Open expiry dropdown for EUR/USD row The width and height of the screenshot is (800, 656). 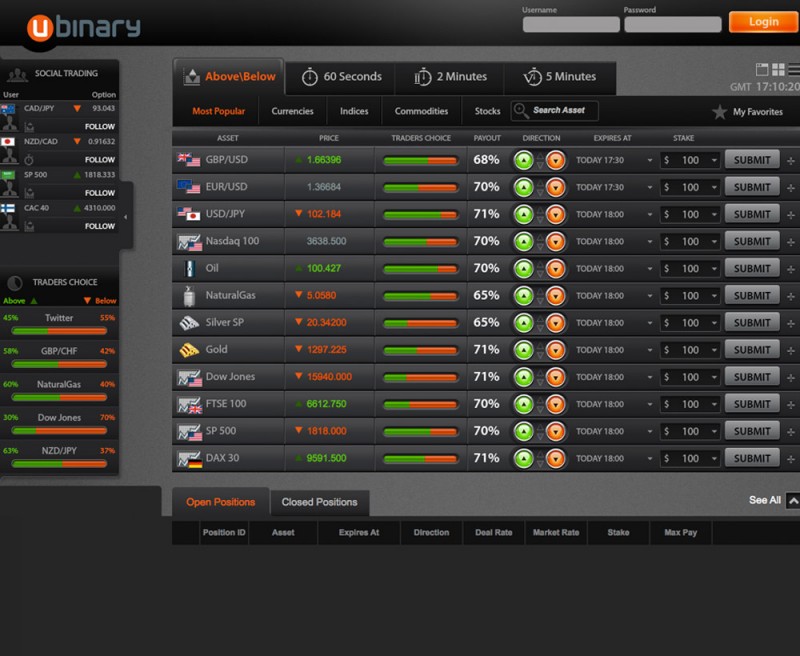coord(649,187)
